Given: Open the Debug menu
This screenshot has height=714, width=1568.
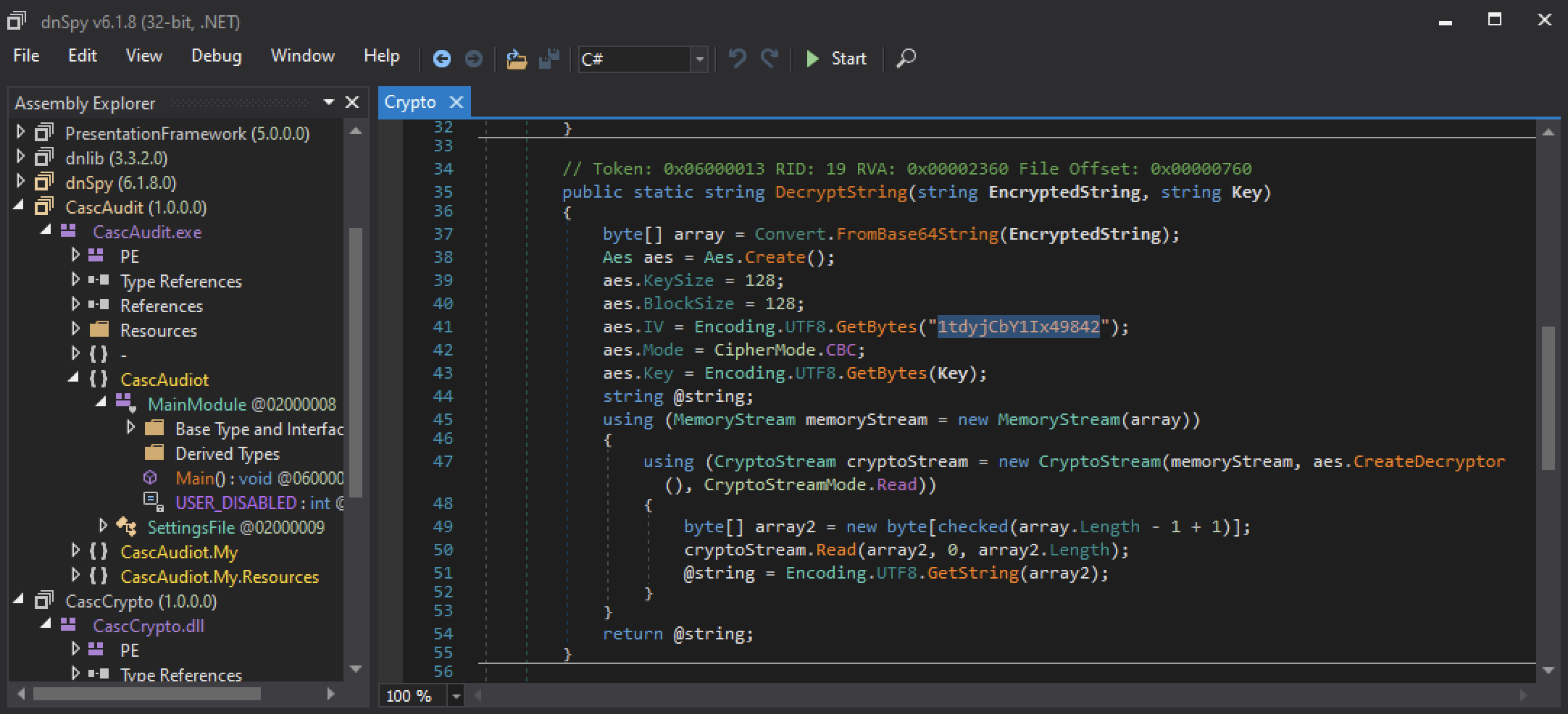Looking at the screenshot, I should [216, 56].
